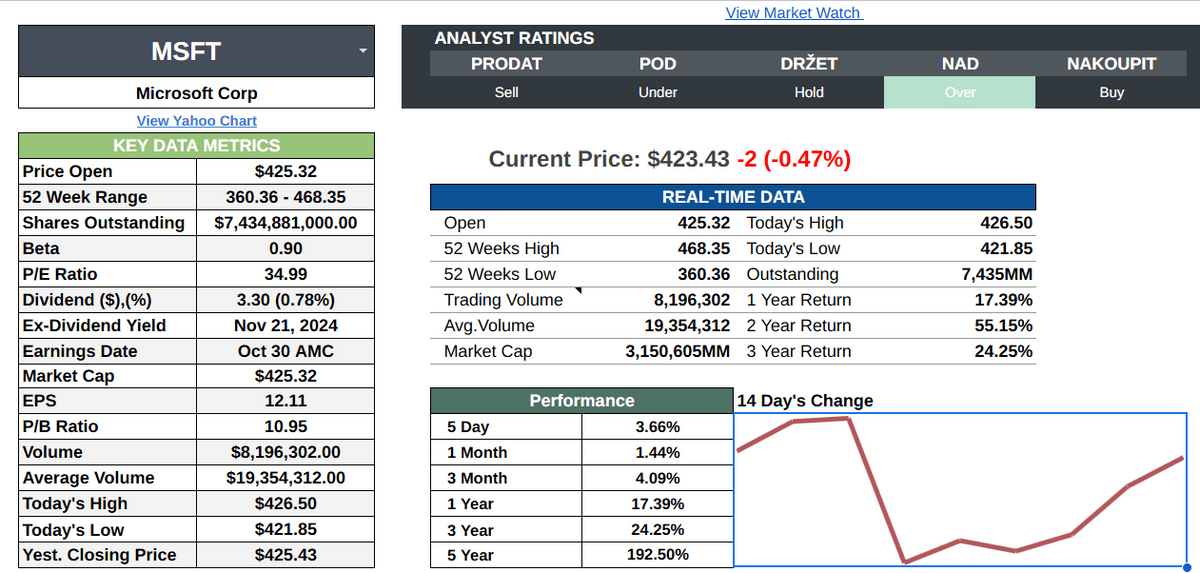Grab the chart's bottom-right resize handle
Image resolution: width=1200 pixels, height=573 pixels.
click(1186, 567)
